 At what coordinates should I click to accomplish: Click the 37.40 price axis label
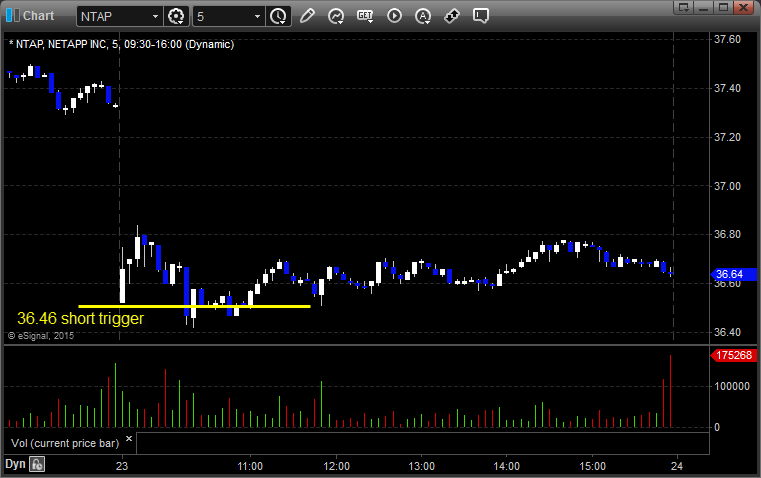728,88
